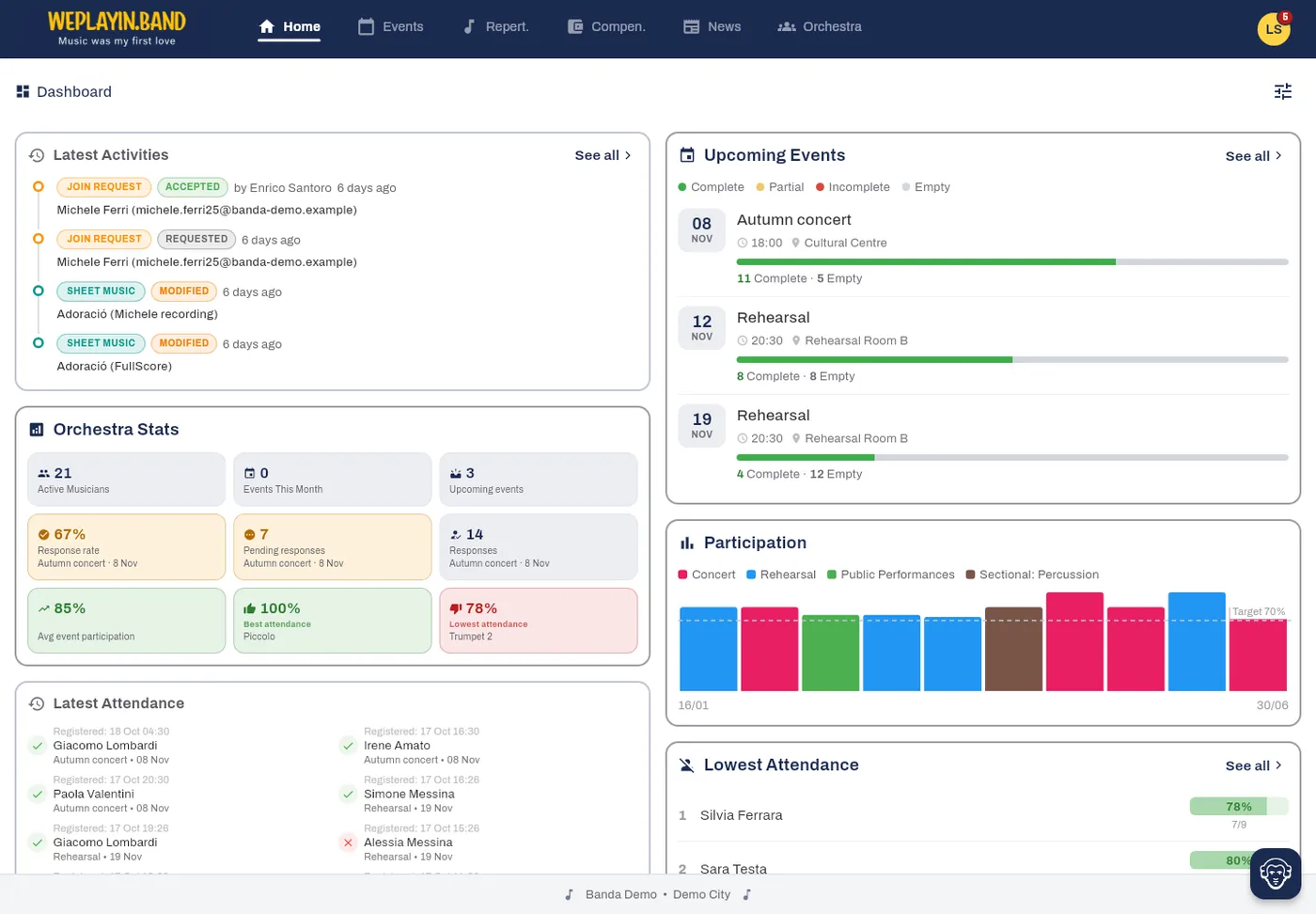The width and height of the screenshot is (1316, 914).
Task: Click 'Enrico Santoro' in activity feed
Action: pos(290,188)
